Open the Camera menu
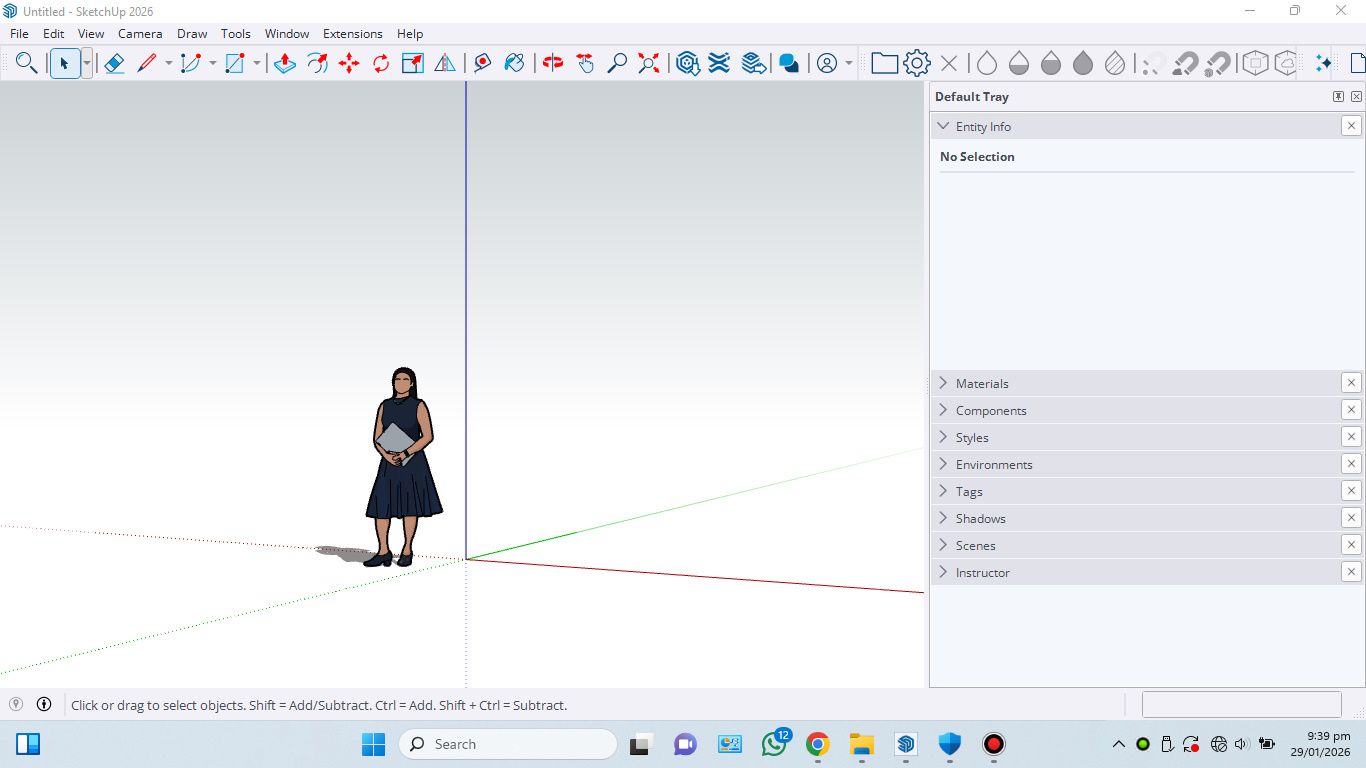This screenshot has height=768, width=1366. coord(140,33)
